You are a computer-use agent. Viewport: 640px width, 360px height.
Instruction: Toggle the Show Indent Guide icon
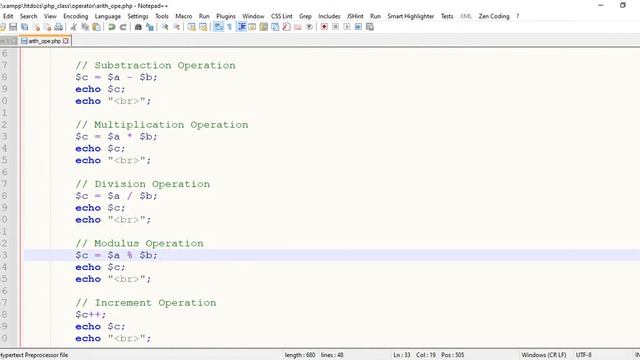click(x=242, y=27)
